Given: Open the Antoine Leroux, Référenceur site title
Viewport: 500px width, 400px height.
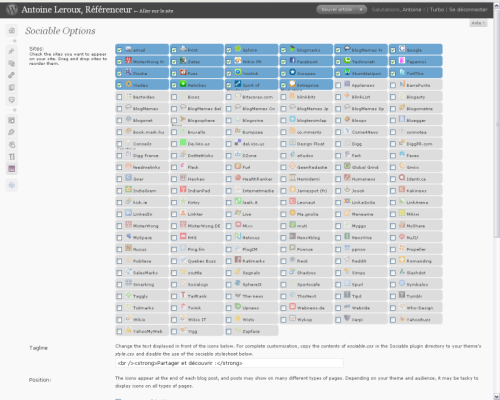Looking at the screenshot, I should pyautogui.click(x=77, y=10).
